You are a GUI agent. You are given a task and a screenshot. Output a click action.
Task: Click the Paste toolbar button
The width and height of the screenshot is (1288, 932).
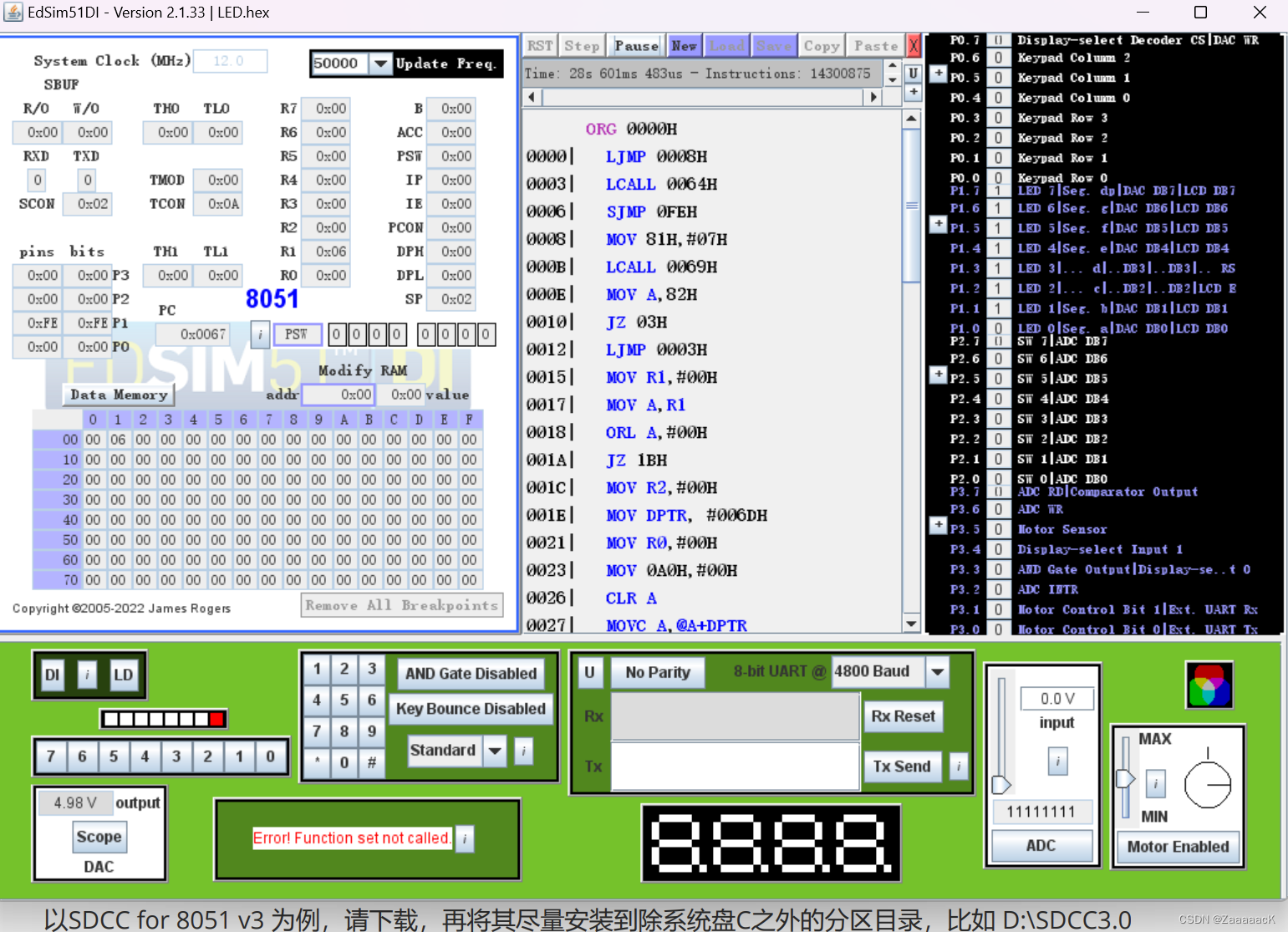pos(876,46)
